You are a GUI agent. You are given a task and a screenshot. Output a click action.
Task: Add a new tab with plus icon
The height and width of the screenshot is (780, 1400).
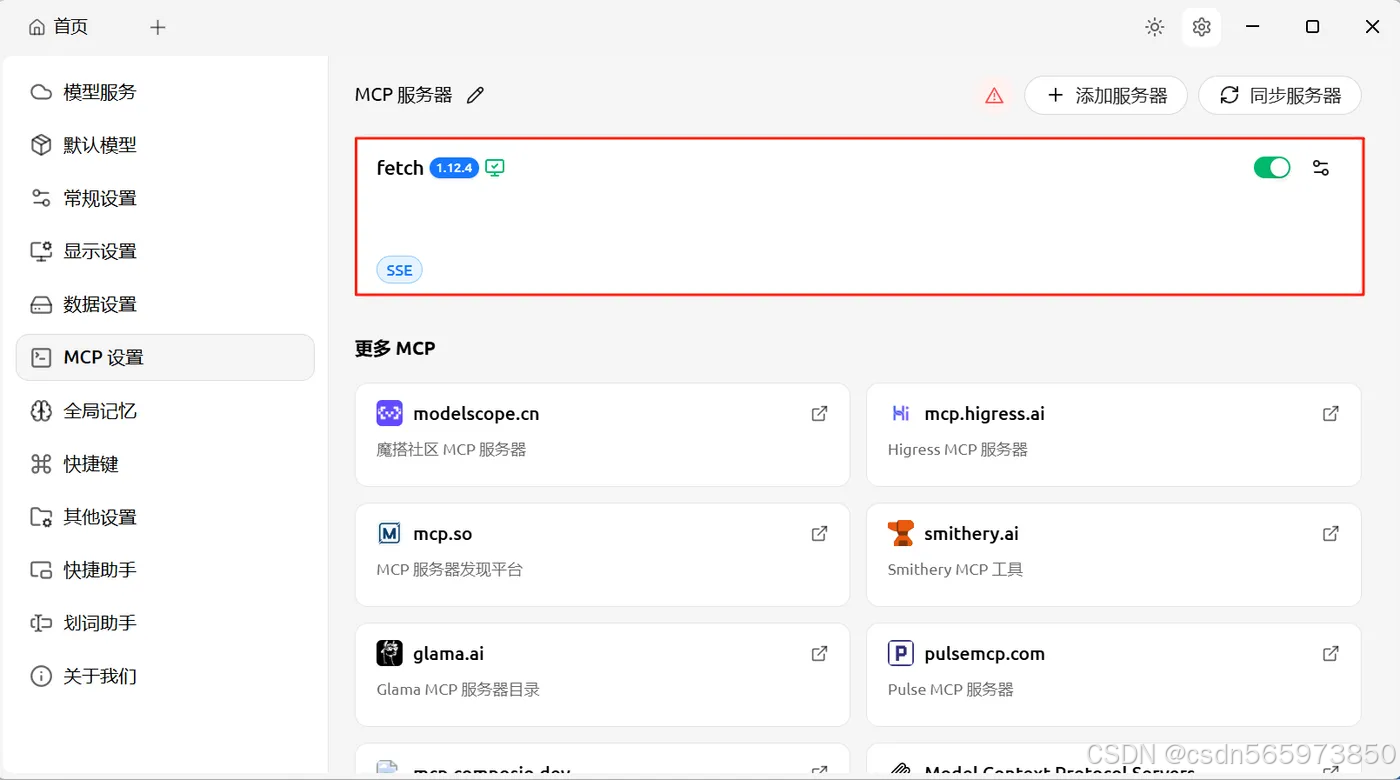pyautogui.click(x=158, y=27)
